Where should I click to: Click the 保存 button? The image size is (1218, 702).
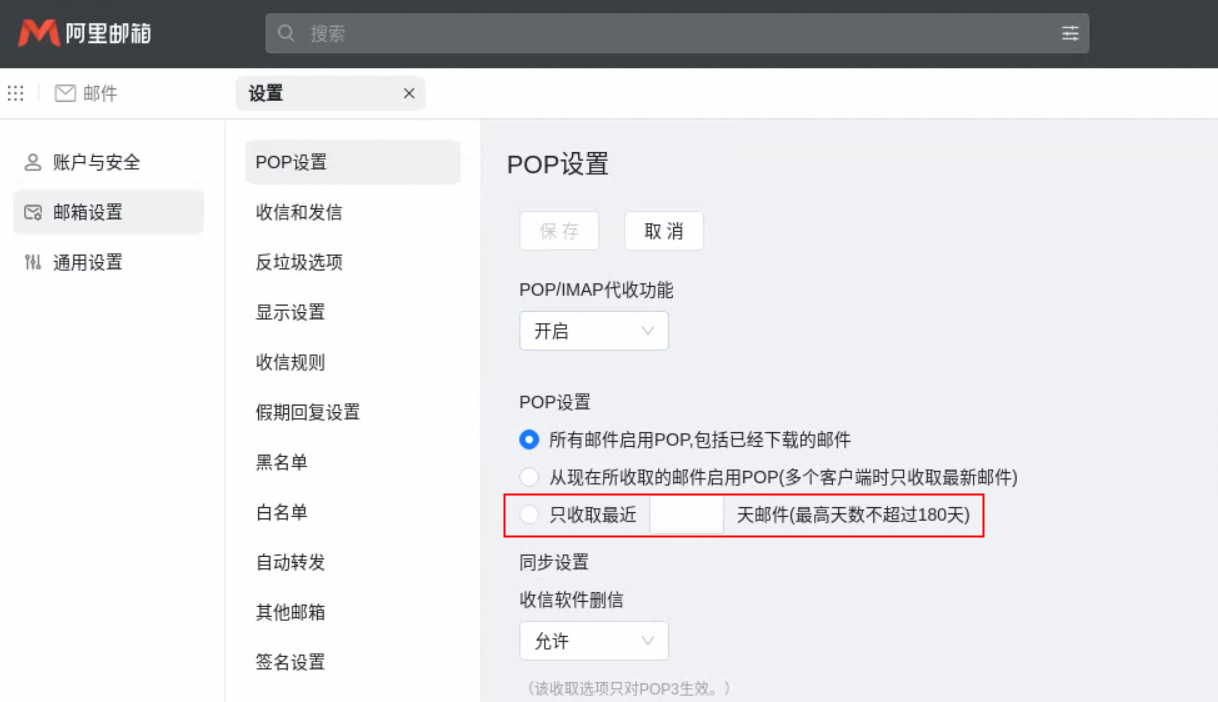(559, 231)
